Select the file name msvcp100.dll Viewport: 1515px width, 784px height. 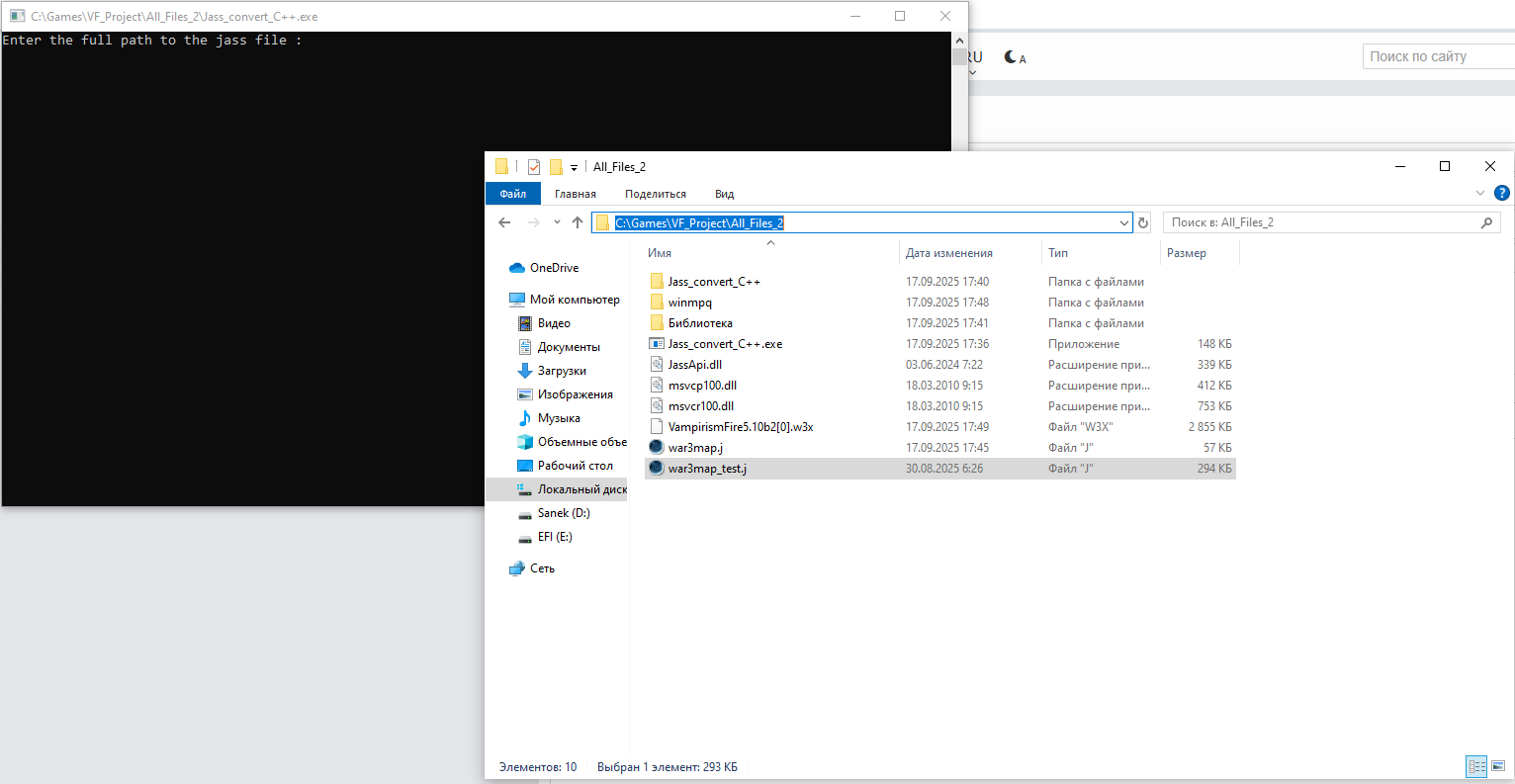pyautogui.click(x=702, y=386)
